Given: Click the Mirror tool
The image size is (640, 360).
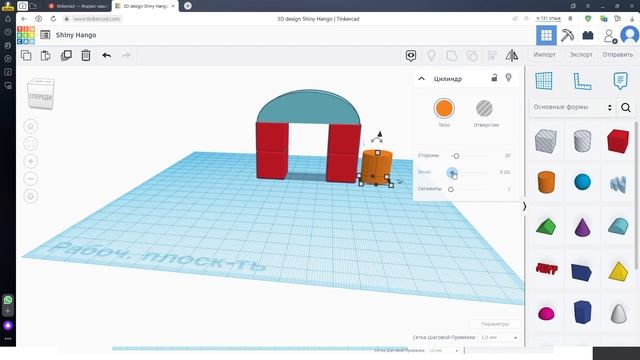Looking at the screenshot, I should [x=512, y=56].
